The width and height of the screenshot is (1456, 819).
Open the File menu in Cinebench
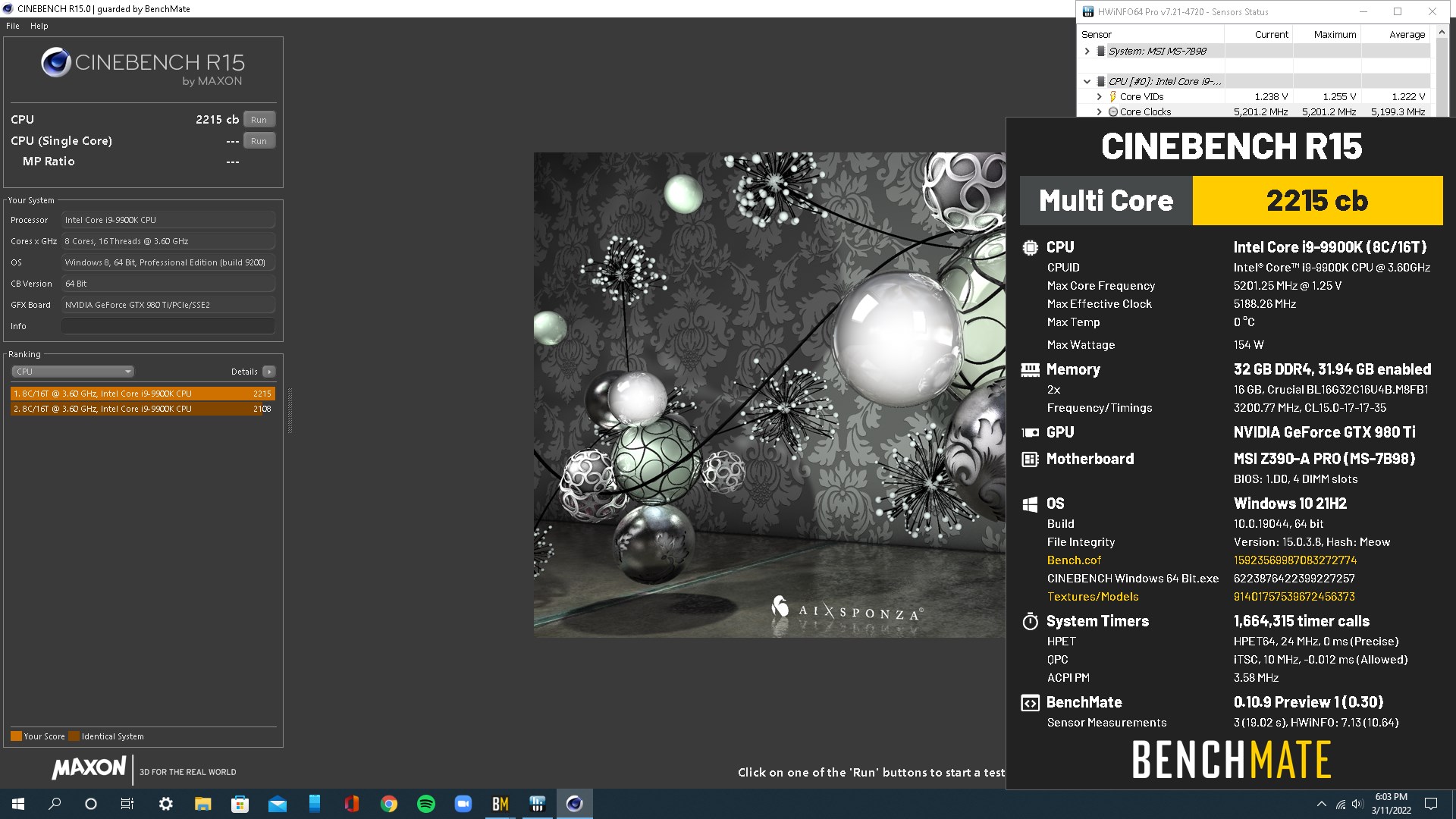pyautogui.click(x=13, y=26)
